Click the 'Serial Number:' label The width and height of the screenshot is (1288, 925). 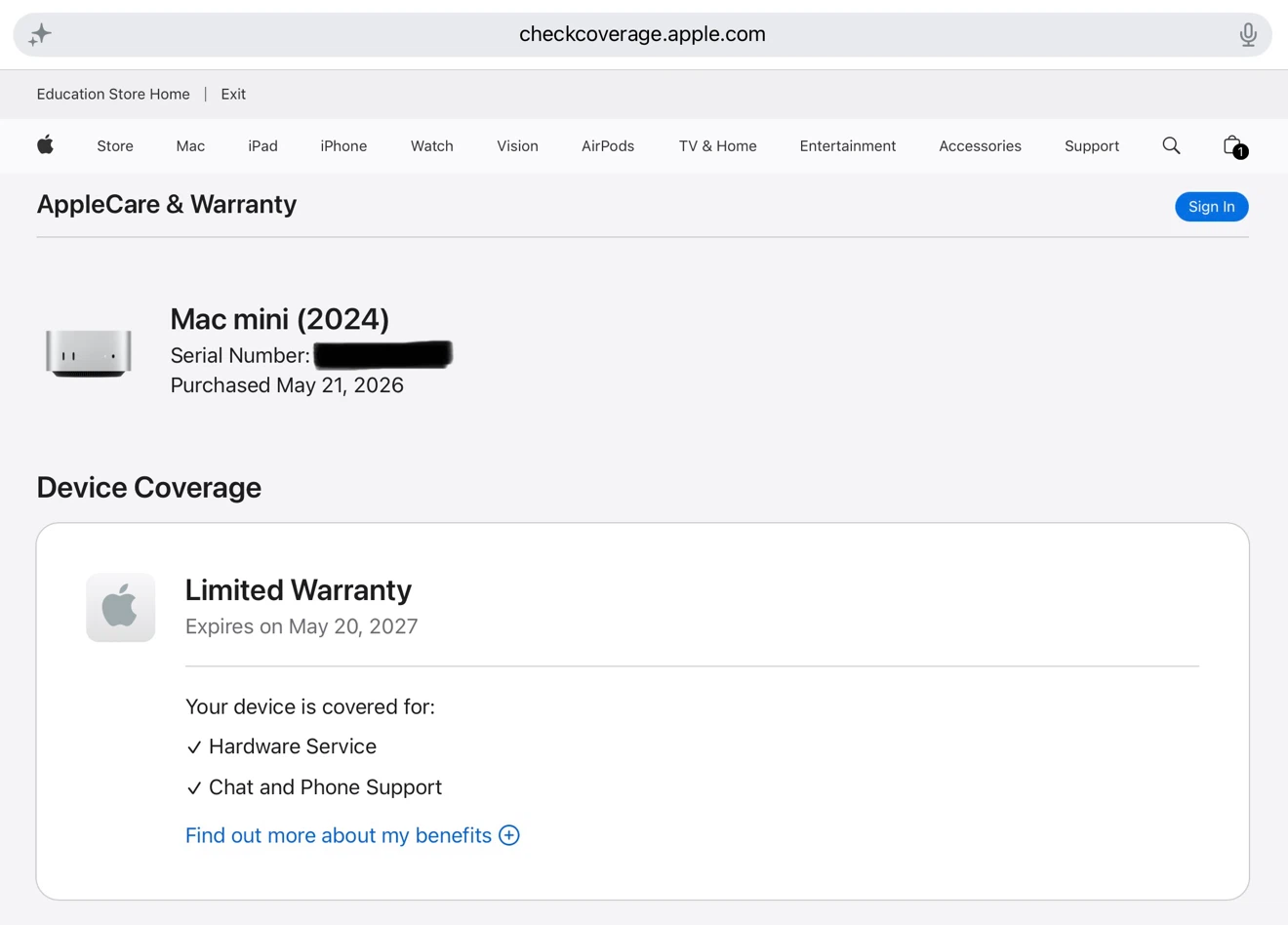[240, 355]
